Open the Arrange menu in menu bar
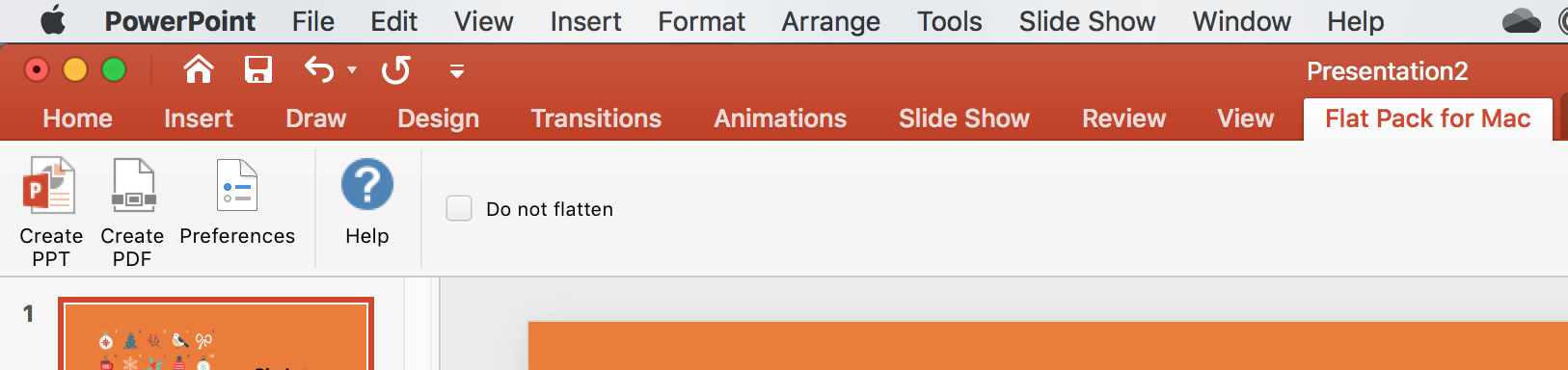 (x=830, y=21)
